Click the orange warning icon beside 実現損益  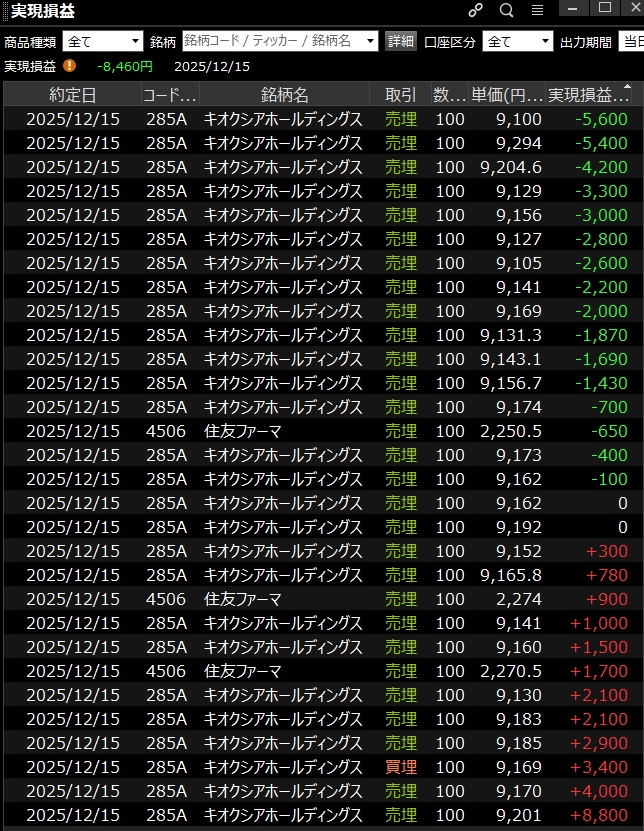pyautogui.click(x=69, y=66)
